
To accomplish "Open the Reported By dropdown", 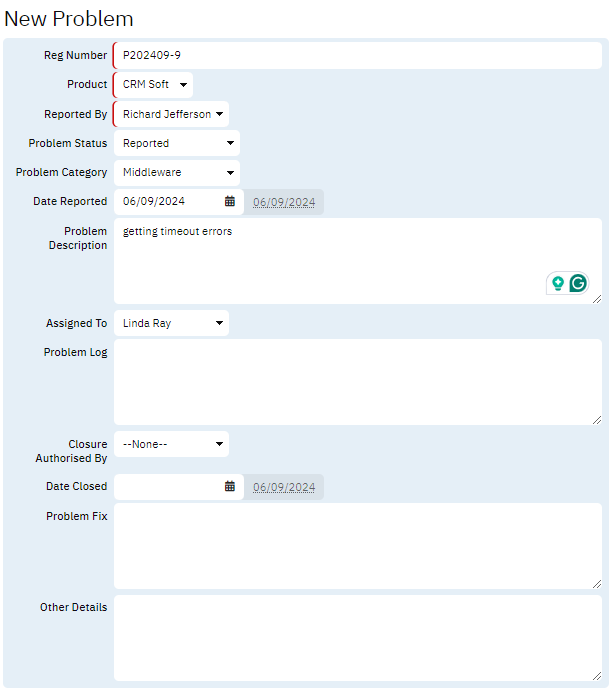I will (171, 114).
